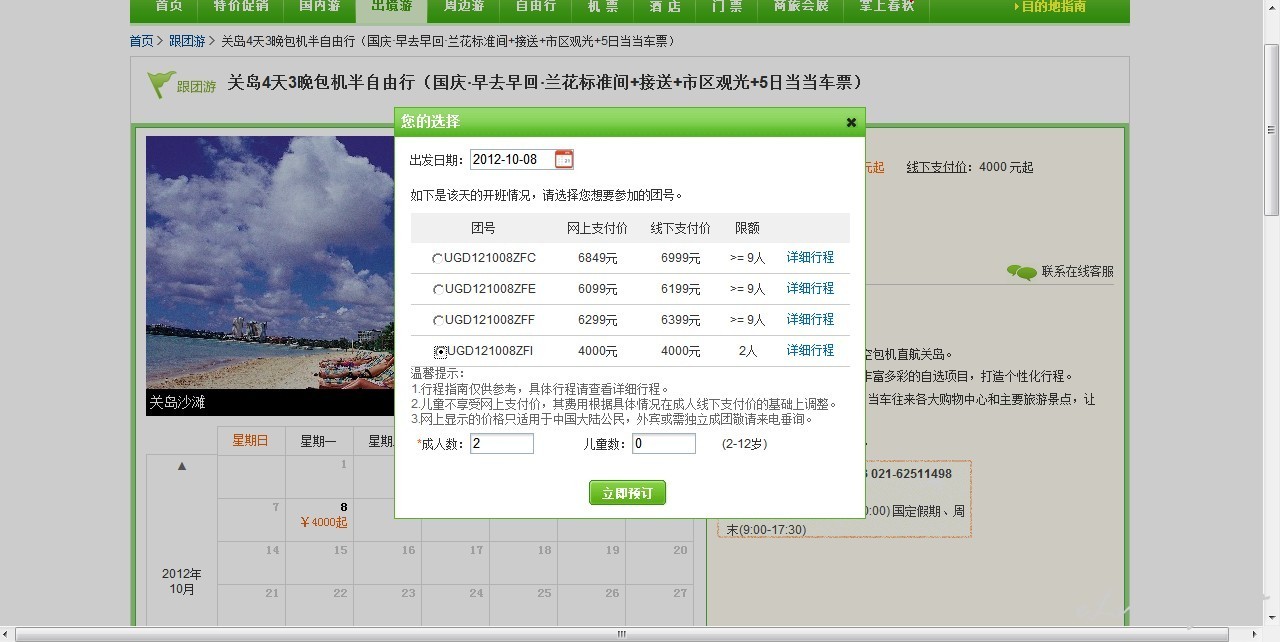Image resolution: width=1280 pixels, height=642 pixels.
Task: Open the departure date calendar picker icon
Action: tap(564, 159)
